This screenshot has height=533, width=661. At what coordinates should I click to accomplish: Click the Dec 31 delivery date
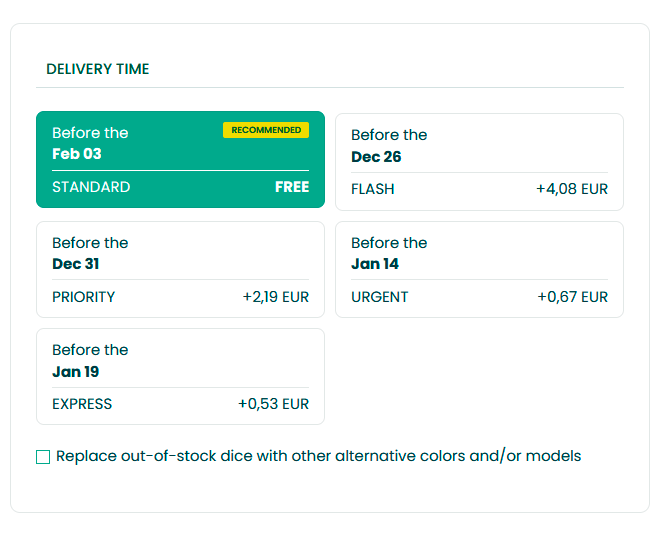[76, 264]
